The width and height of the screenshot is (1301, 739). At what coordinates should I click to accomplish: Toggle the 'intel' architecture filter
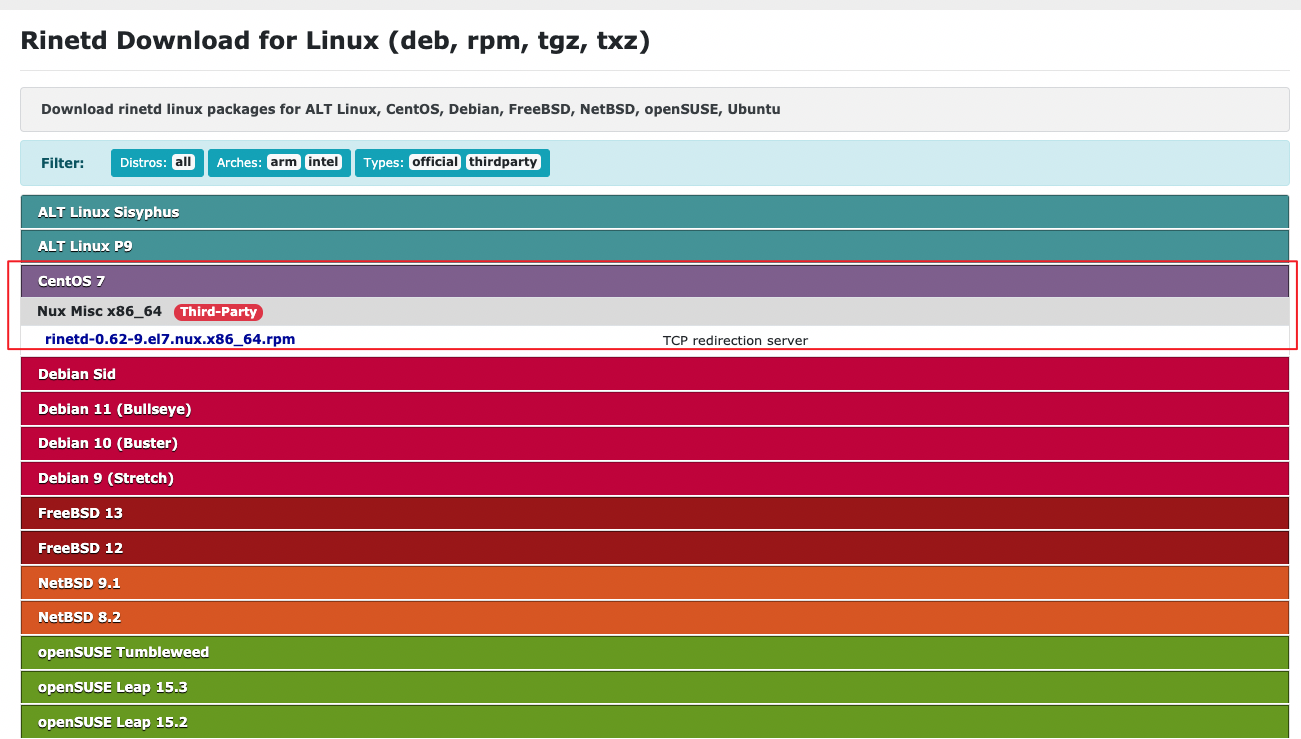point(323,162)
